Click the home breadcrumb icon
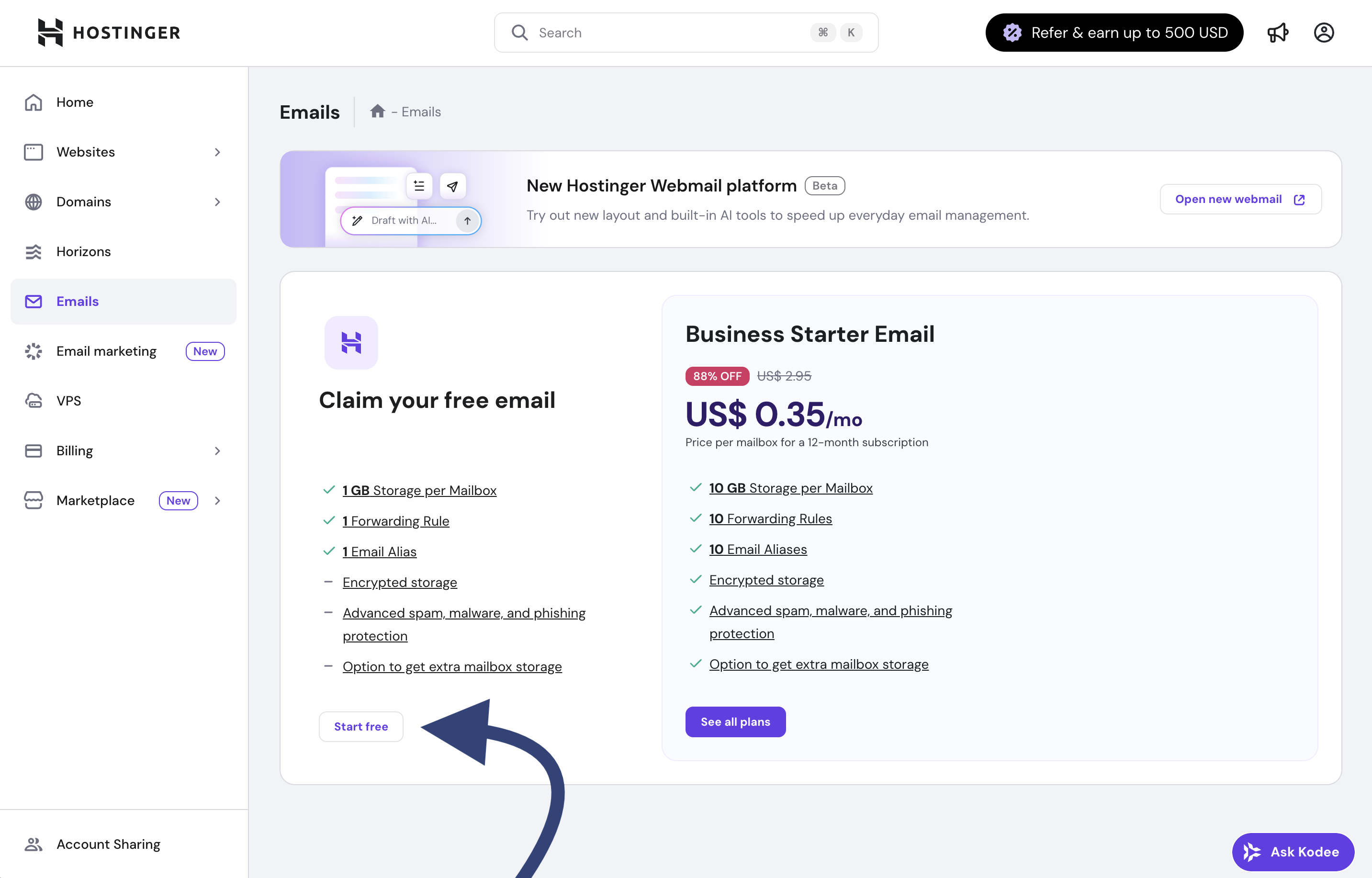This screenshot has width=1372, height=878. tap(377, 111)
